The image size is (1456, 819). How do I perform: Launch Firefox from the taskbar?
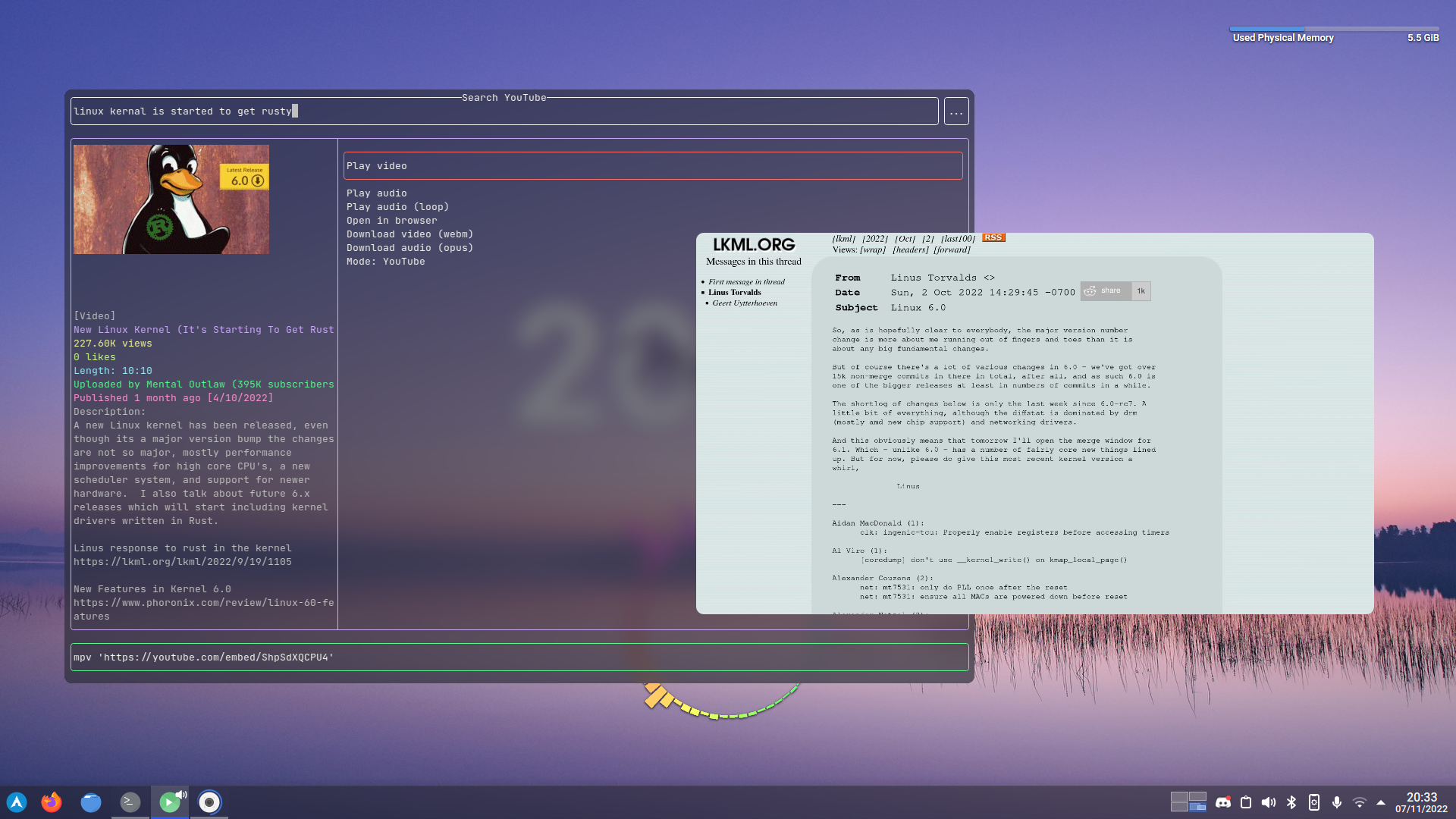pos(52,802)
